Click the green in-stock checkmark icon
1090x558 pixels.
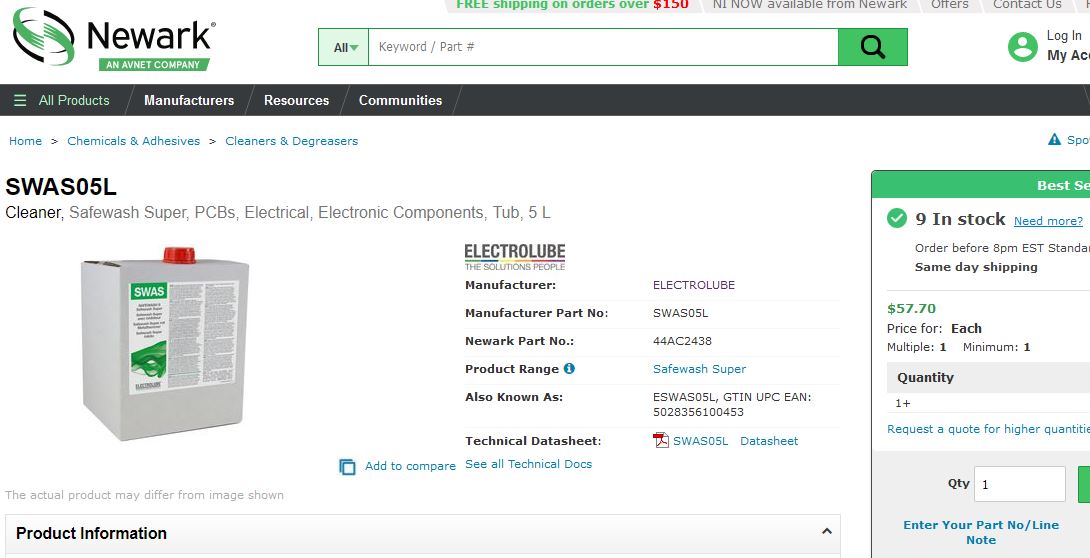point(897,218)
